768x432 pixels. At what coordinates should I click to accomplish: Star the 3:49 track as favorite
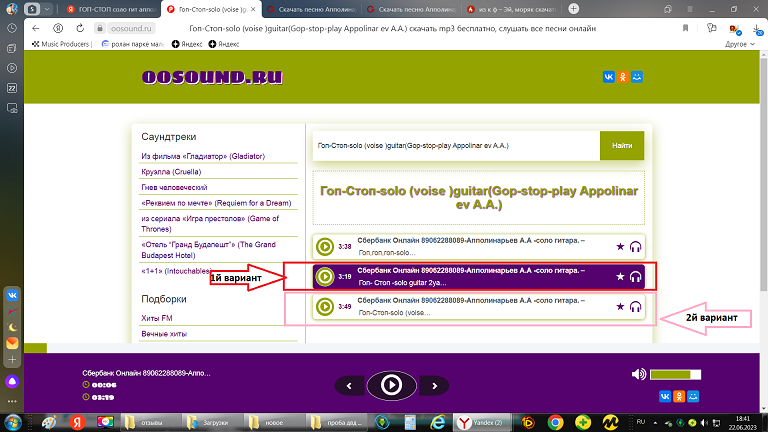(620, 307)
